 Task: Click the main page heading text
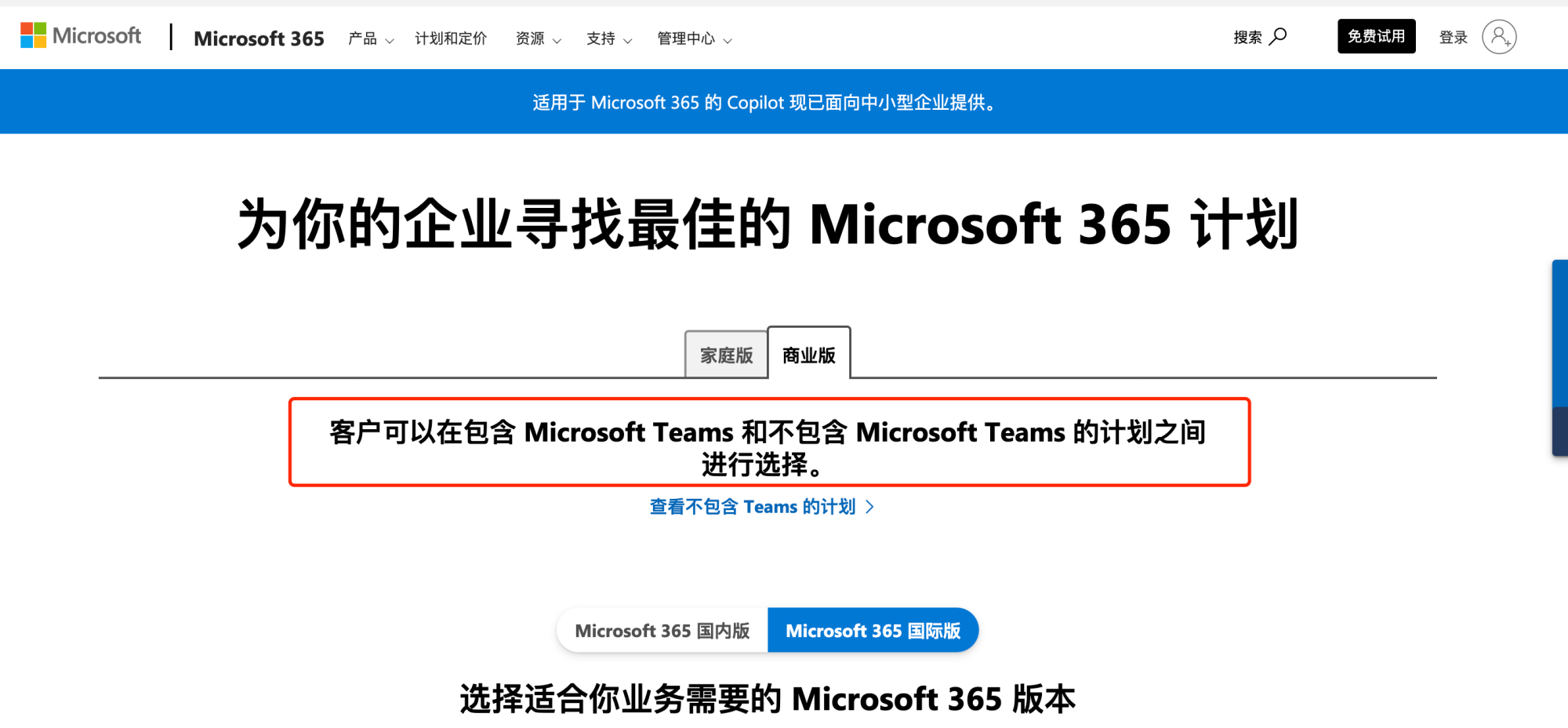click(x=768, y=224)
